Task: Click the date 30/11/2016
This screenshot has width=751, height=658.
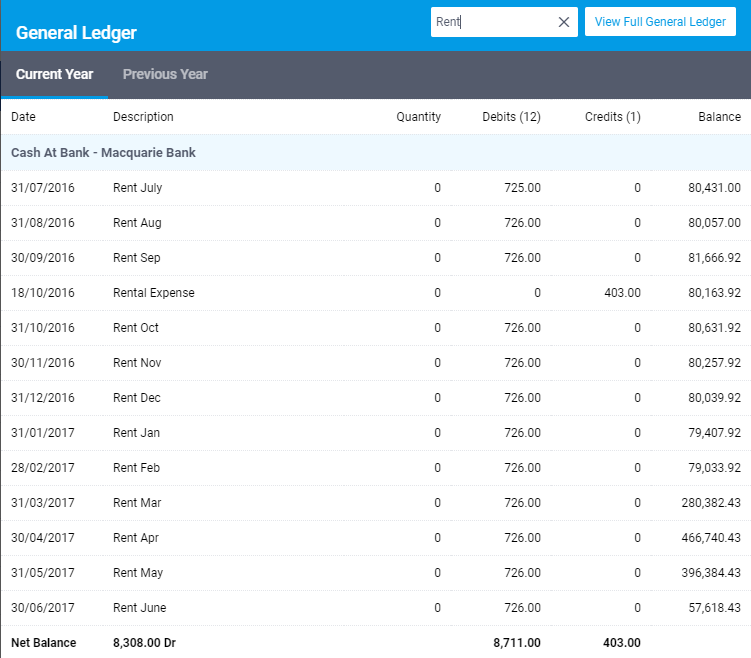Action: [43, 363]
